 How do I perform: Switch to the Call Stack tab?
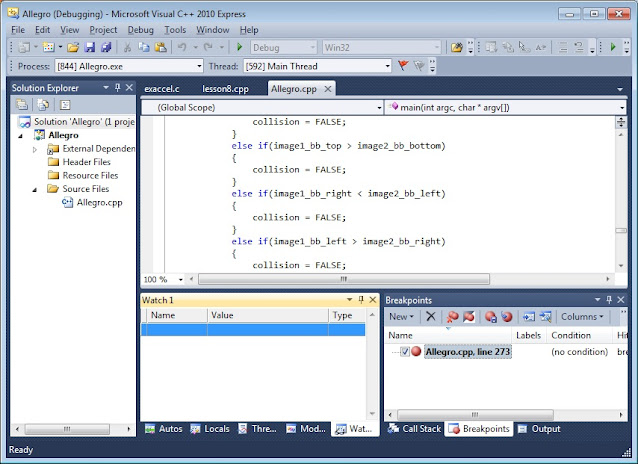click(414, 429)
